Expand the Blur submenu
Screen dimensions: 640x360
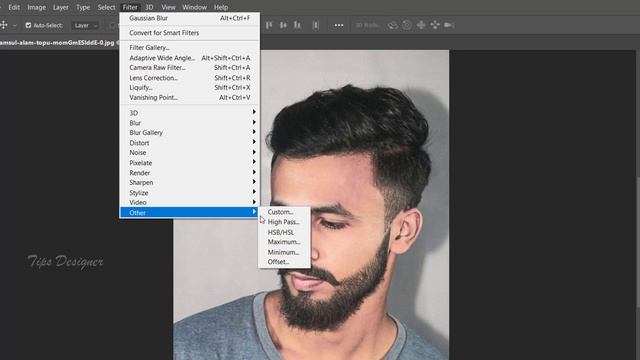tap(189, 123)
